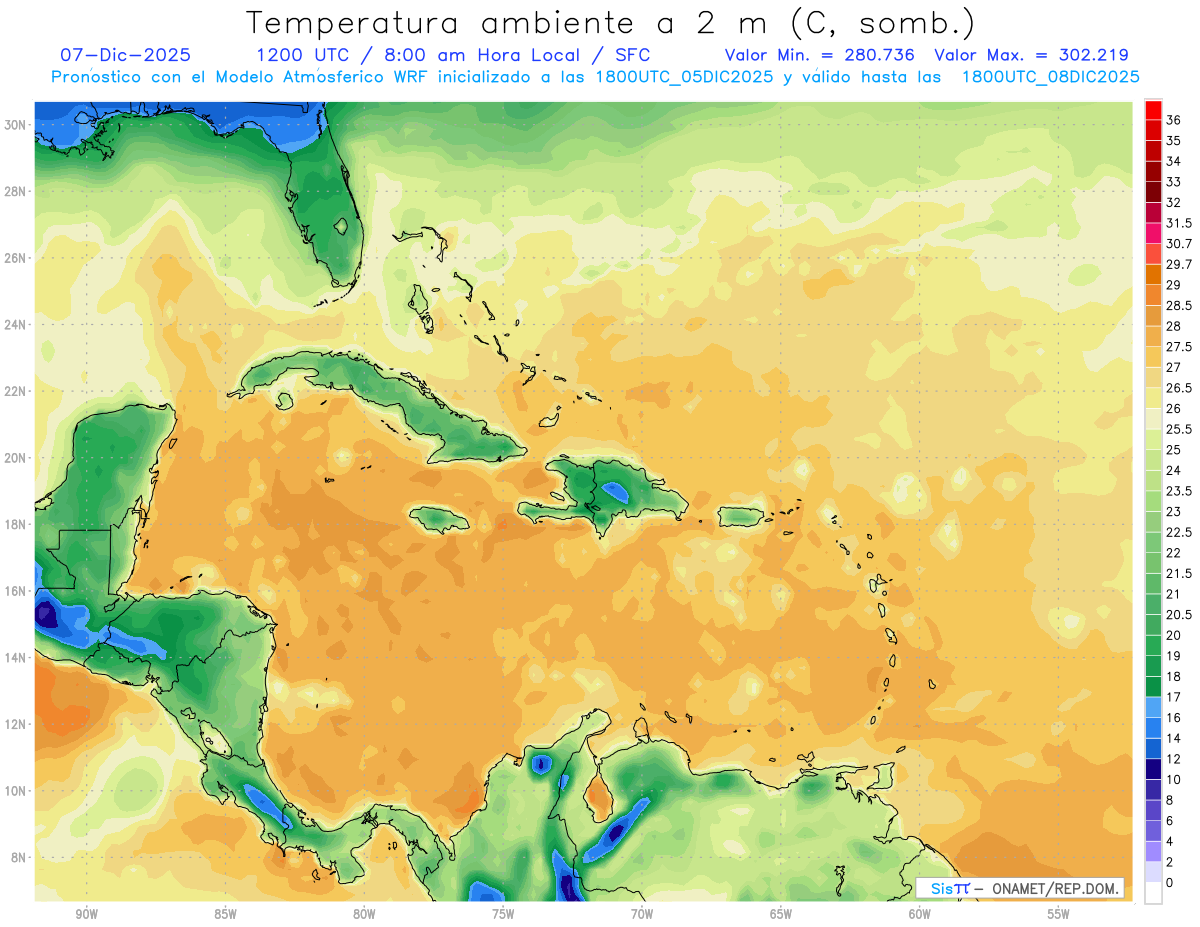Click the white swatch below 0 on colorbar
Image resolution: width=1200 pixels, height=927 pixels.
pyautogui.click(x=1154, y=893)
